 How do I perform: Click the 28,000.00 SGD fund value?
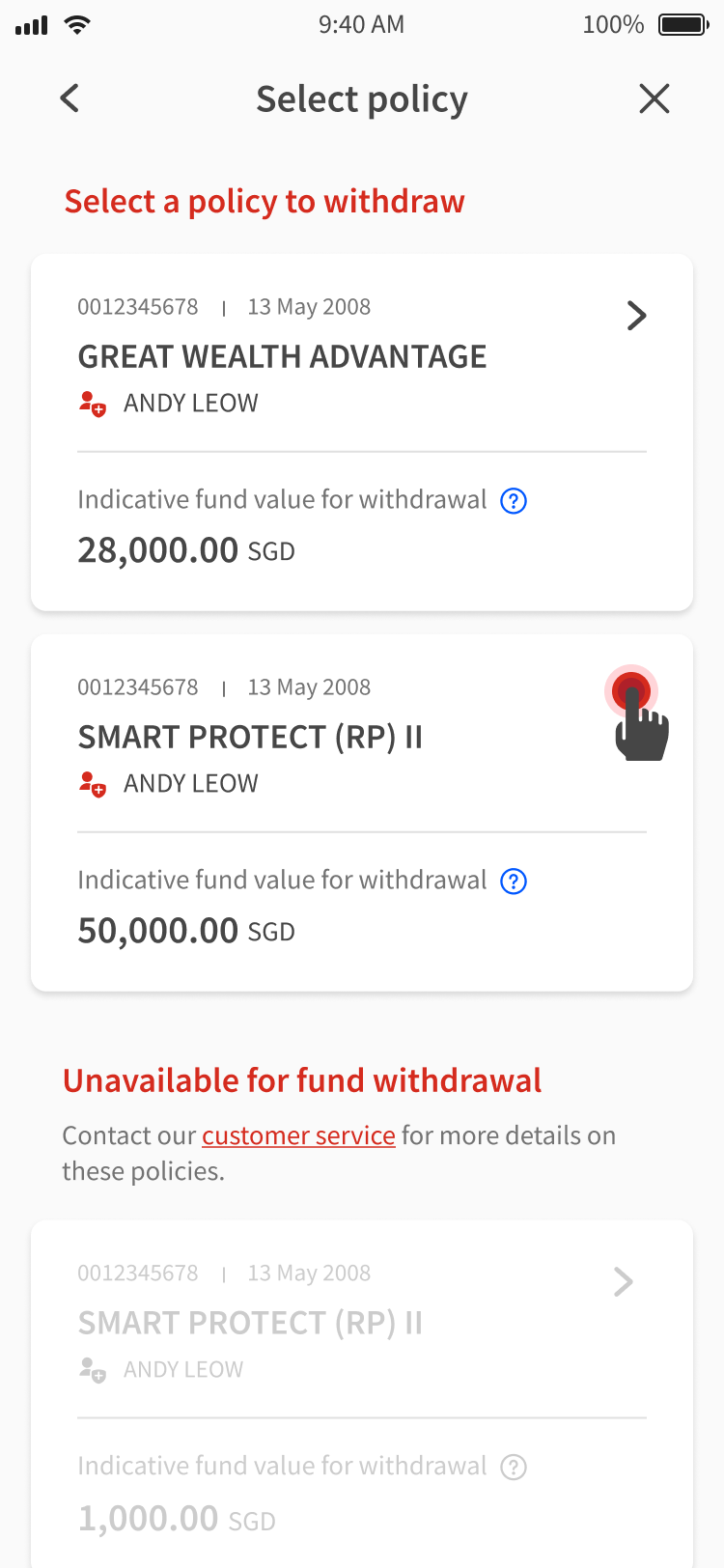(x=185, y=550)
